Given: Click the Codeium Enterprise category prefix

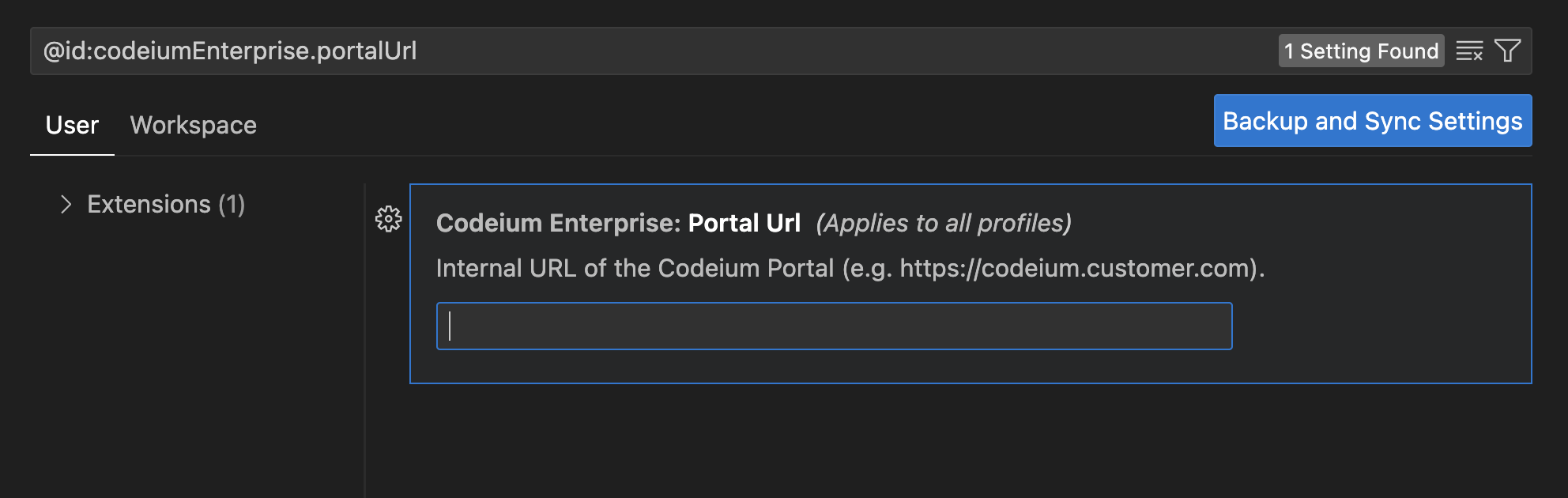Looking at the screenshot, I should [558, 224].
